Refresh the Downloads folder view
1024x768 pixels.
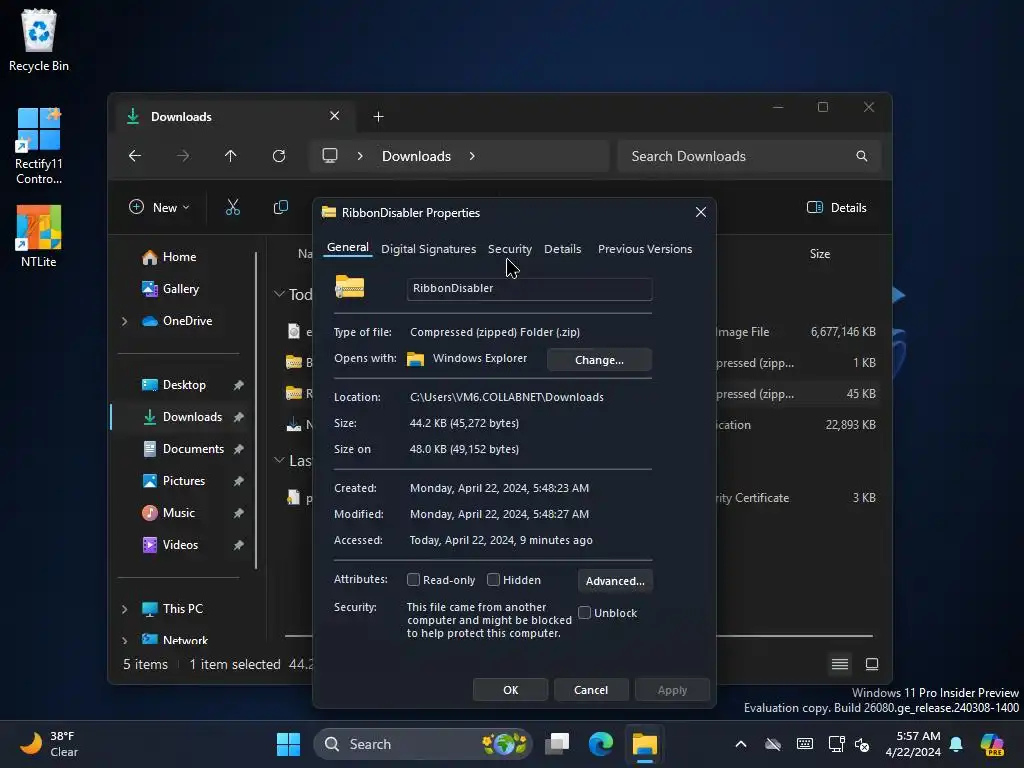(279, 156)
